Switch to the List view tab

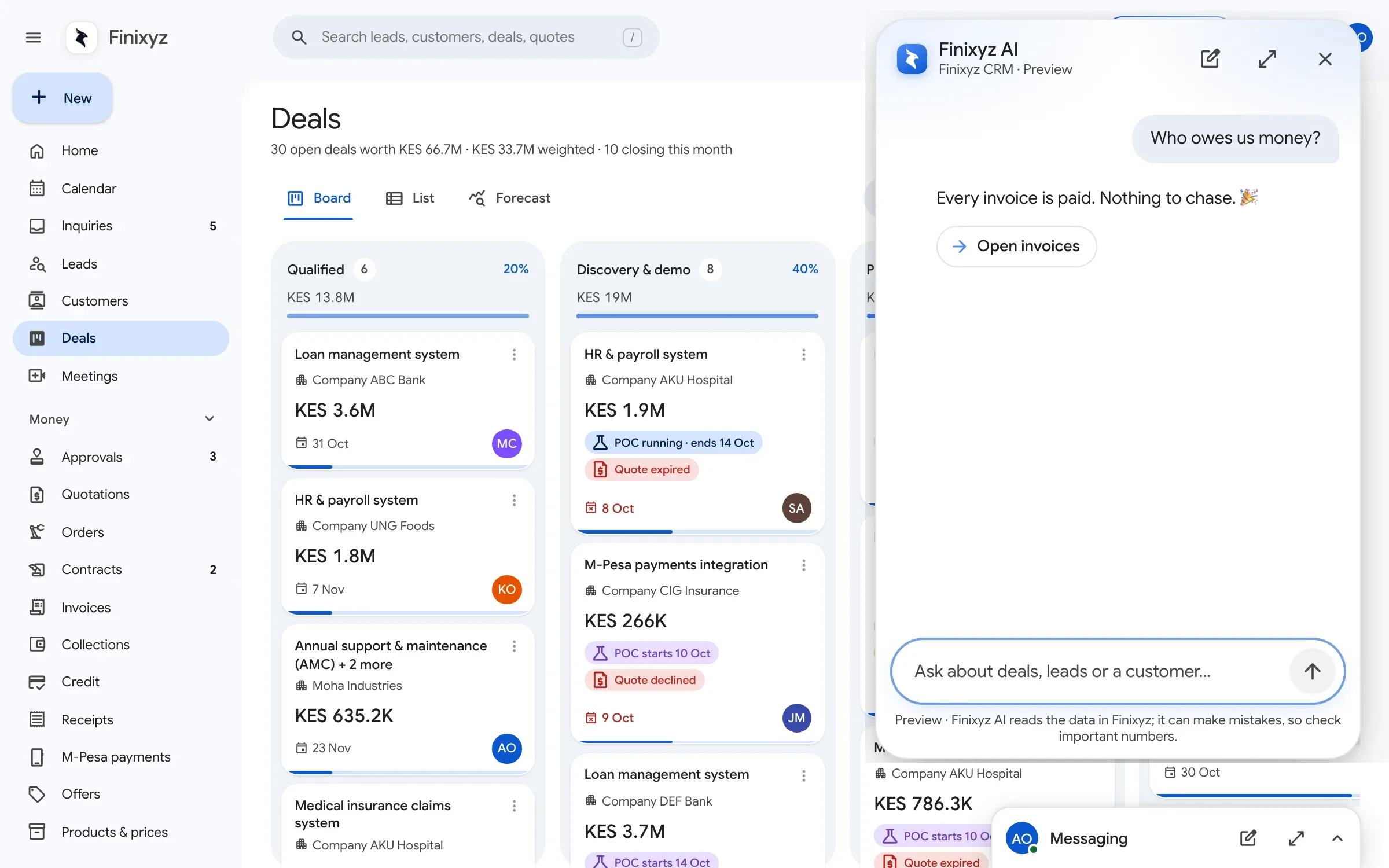click(x=410, y=198)
